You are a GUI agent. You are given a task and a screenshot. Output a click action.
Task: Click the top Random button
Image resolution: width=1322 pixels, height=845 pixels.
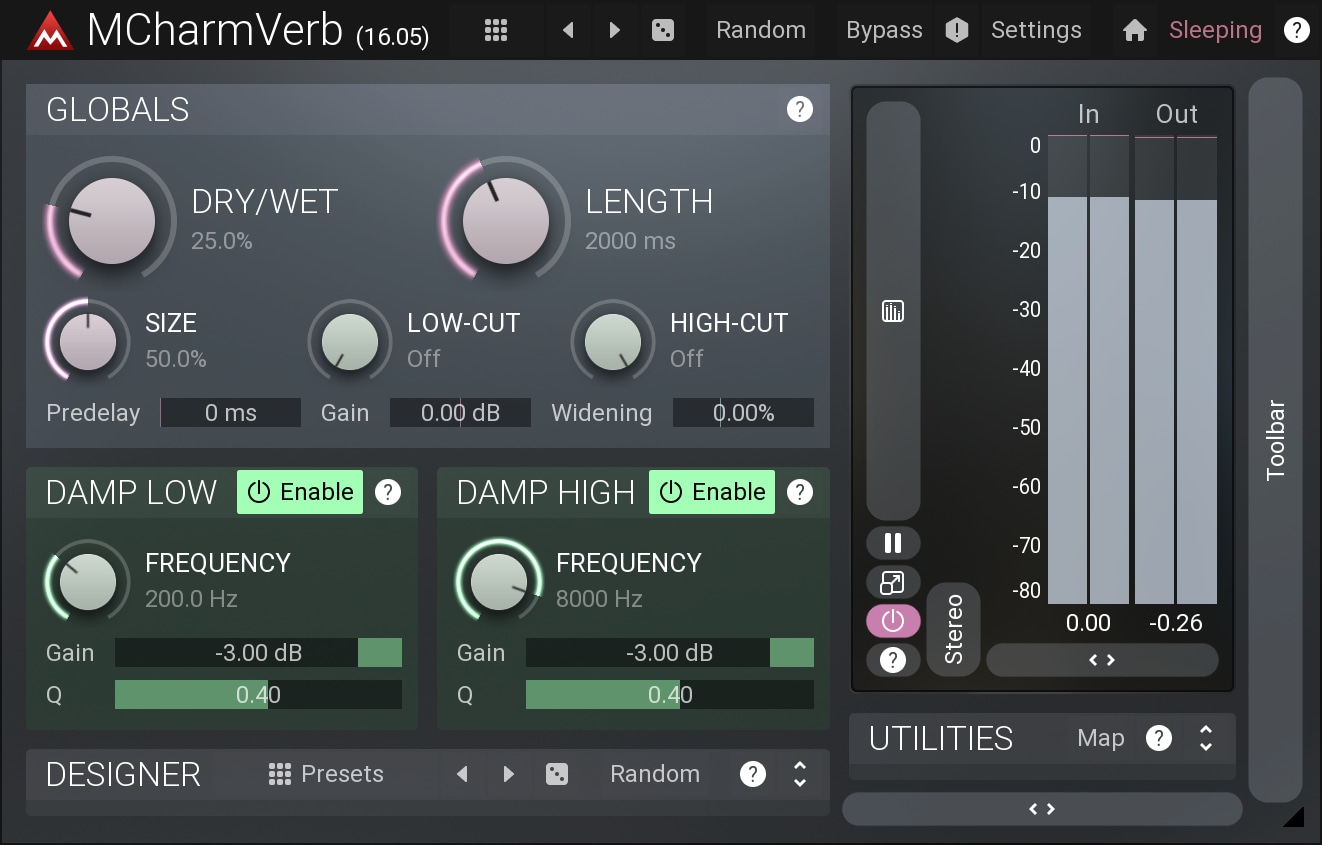click(x=761, y=30)
